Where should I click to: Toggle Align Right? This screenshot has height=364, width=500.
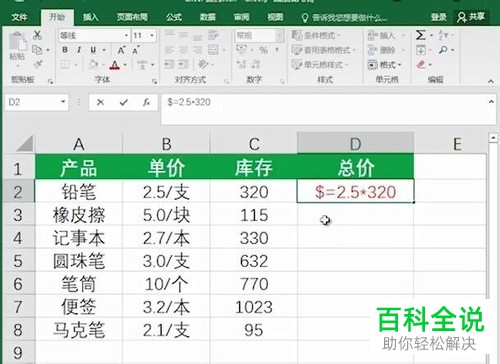(x=197, y=50)
